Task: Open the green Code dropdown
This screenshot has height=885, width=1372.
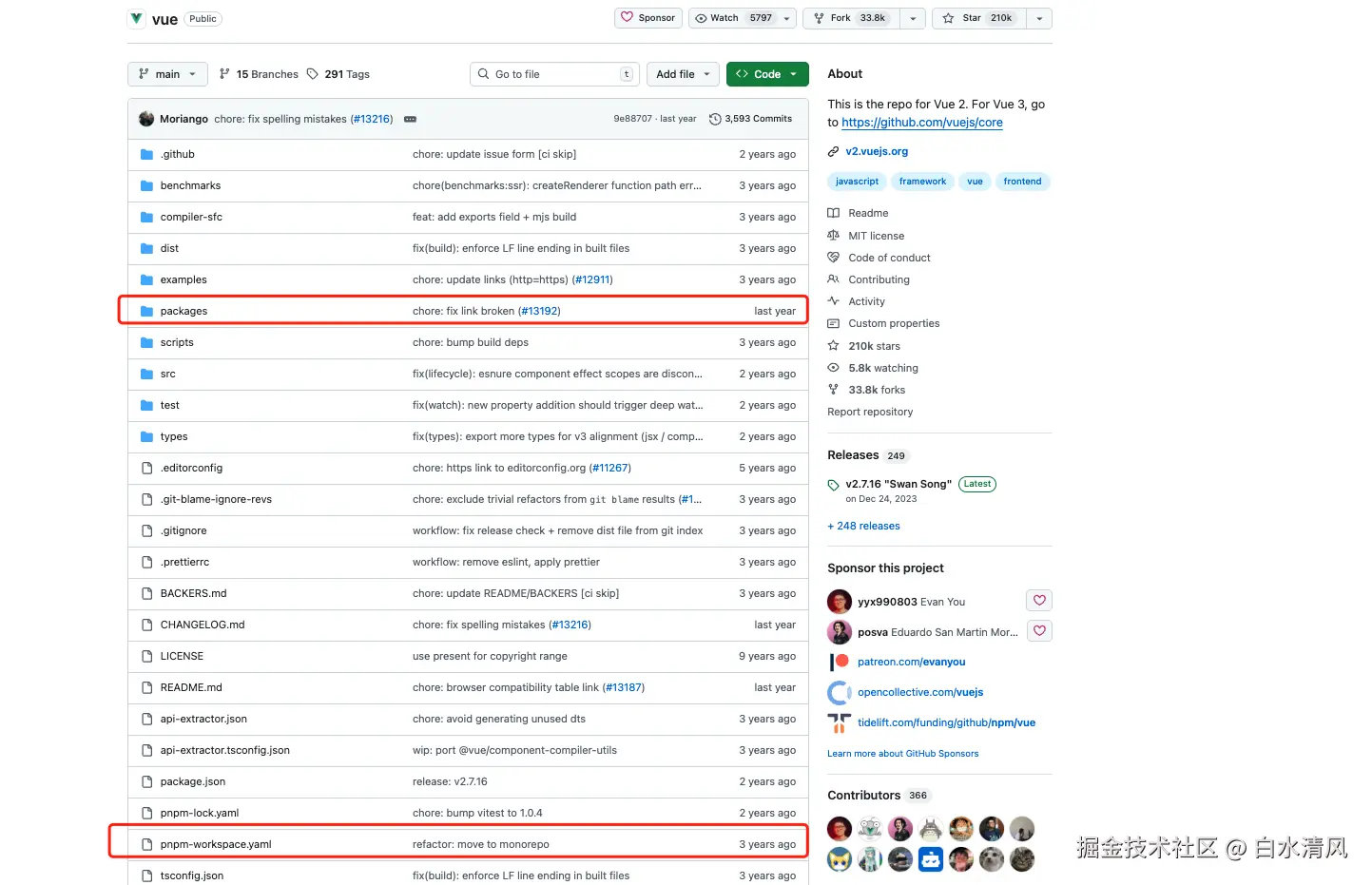Action: coord(767,74)
